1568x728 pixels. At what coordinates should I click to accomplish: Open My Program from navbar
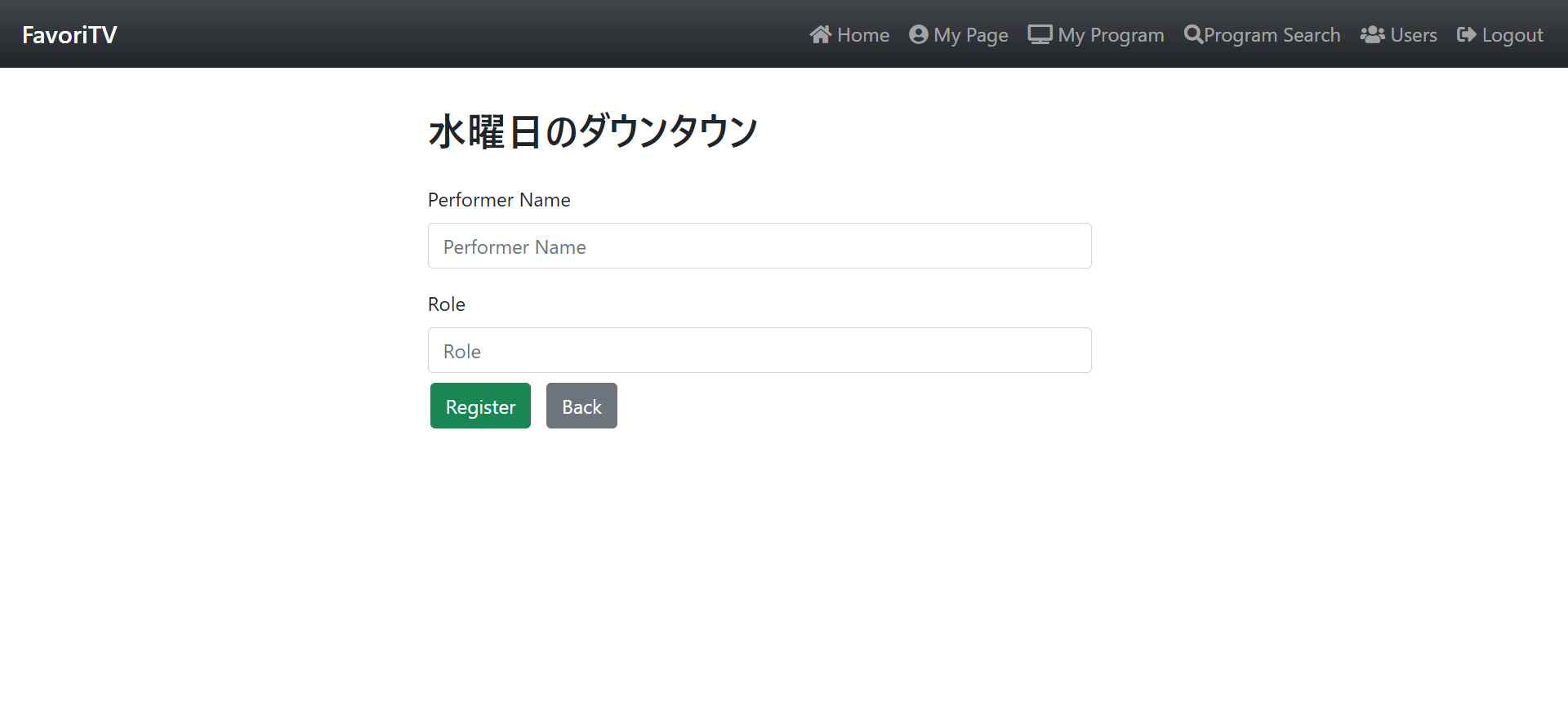point(1096,34)
